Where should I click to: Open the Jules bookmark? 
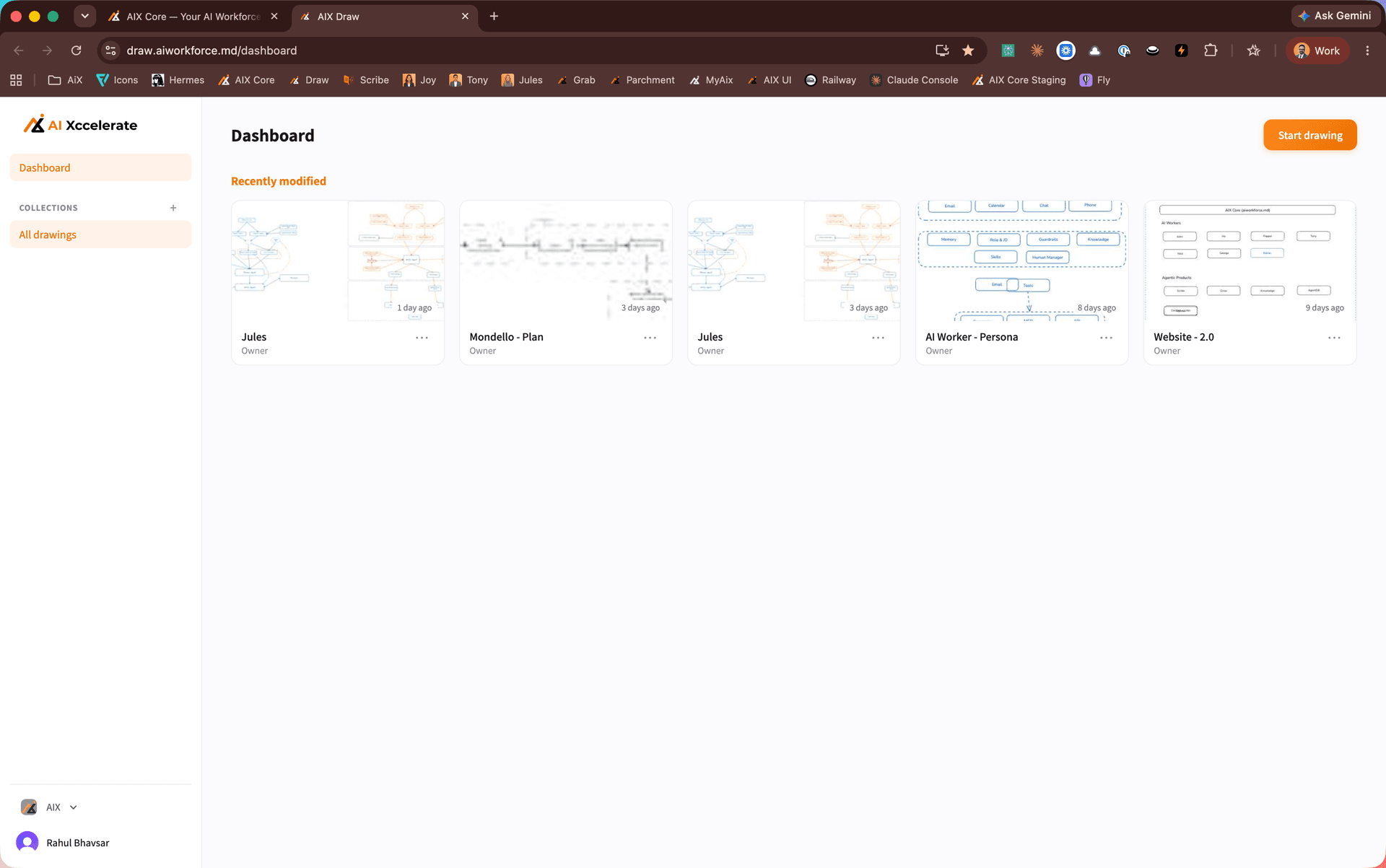(522, 80)
